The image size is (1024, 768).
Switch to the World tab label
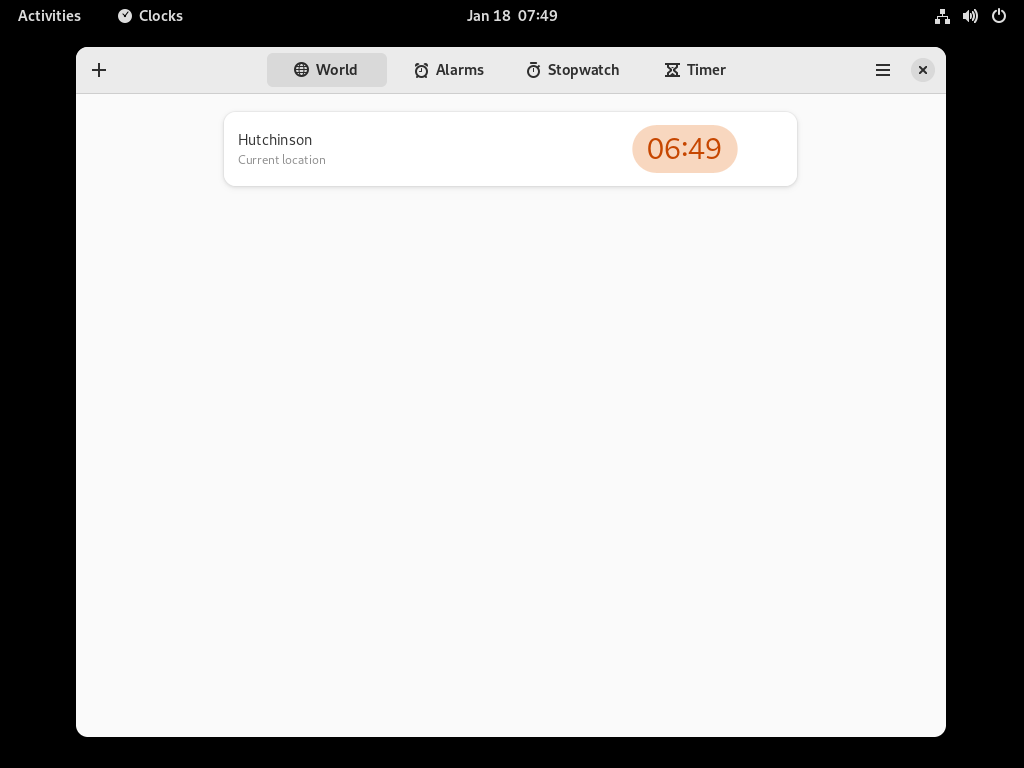[x=336, y=70]
